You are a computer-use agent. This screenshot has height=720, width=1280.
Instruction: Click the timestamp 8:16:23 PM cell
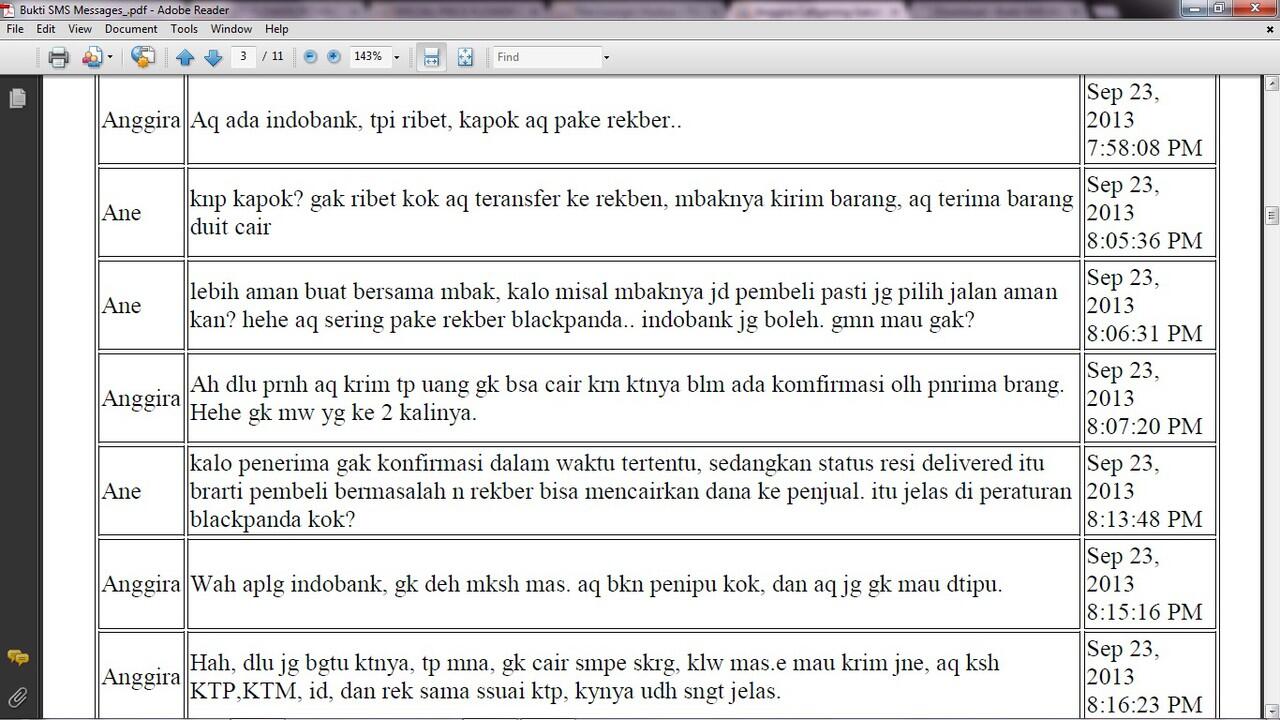tap(1150, 677)
